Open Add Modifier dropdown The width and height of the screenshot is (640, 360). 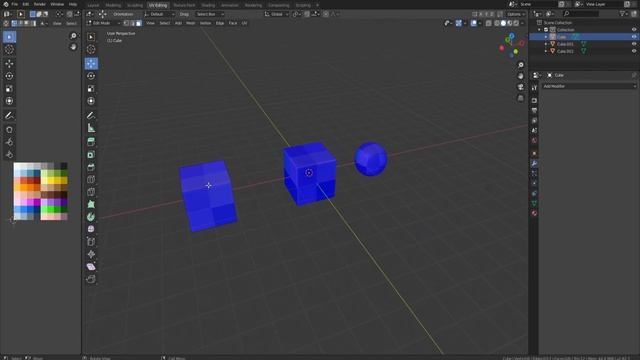pyautogui.click(x=589, y=86)
